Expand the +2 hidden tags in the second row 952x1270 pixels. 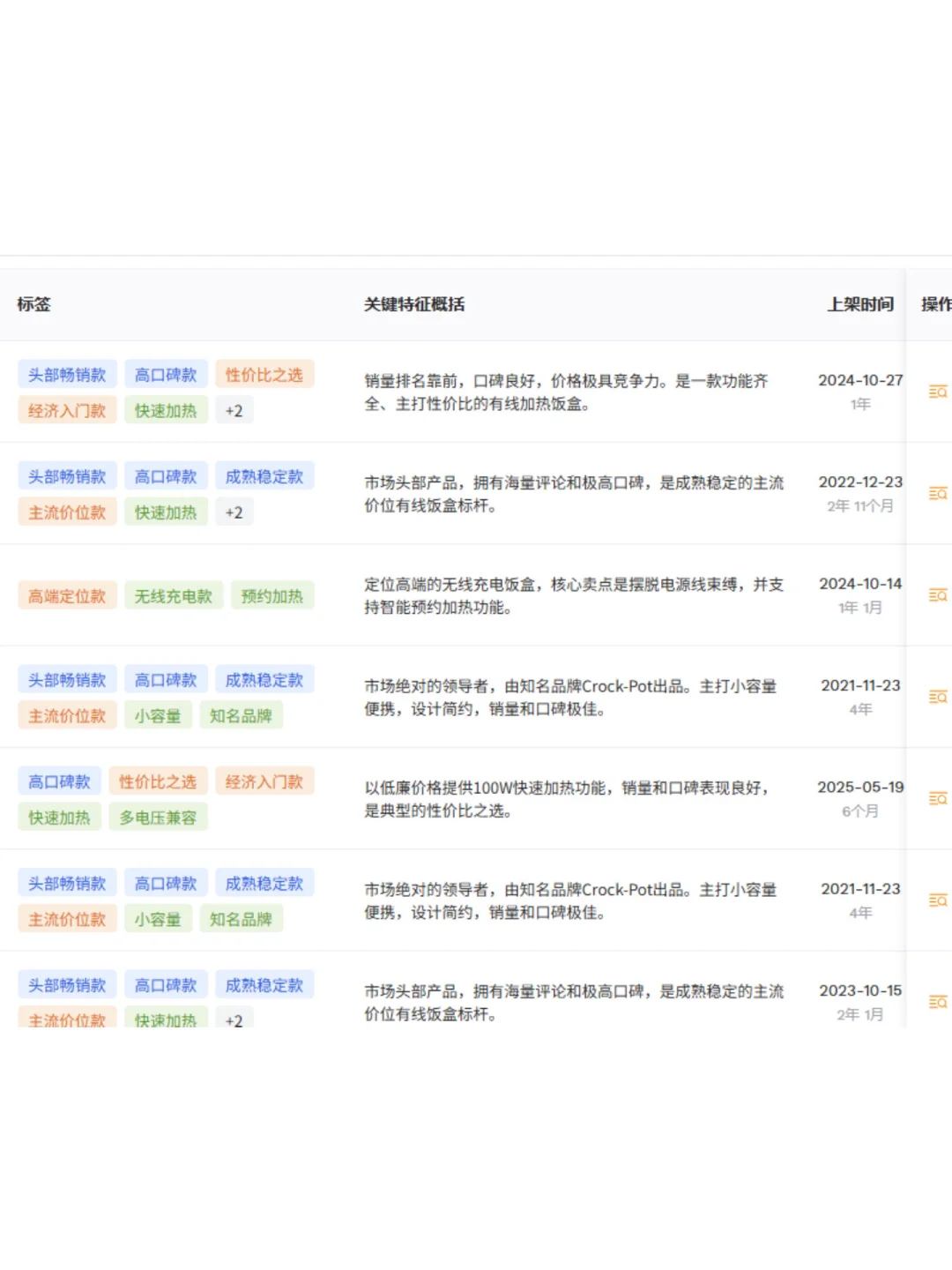click(x=234, y=512)
